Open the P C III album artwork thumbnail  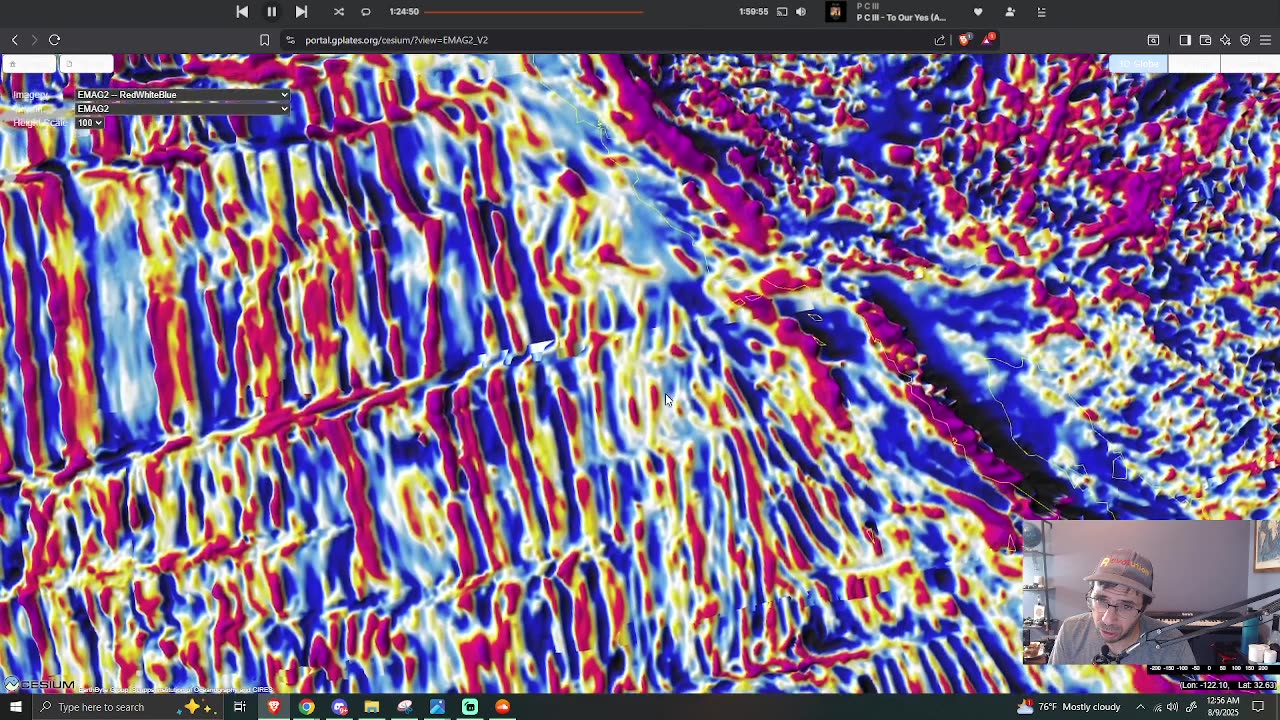[x=836, y=12]
